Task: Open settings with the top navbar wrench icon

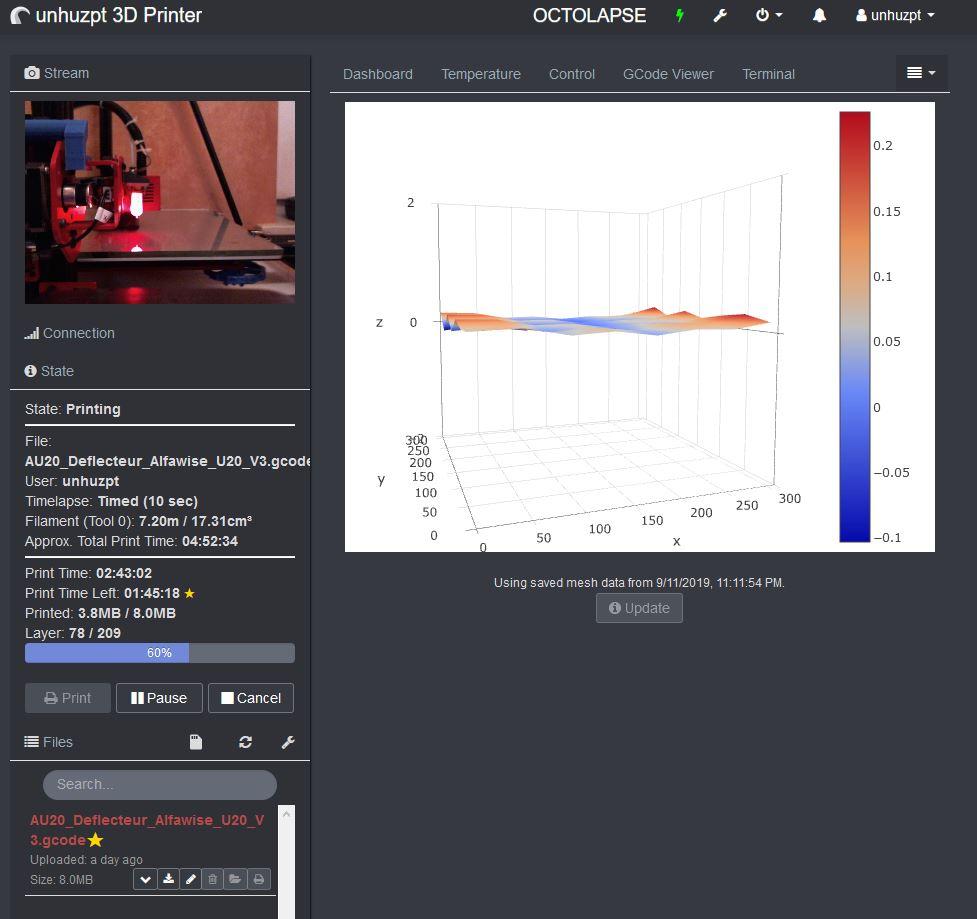Action: click(x=720, y=16)
